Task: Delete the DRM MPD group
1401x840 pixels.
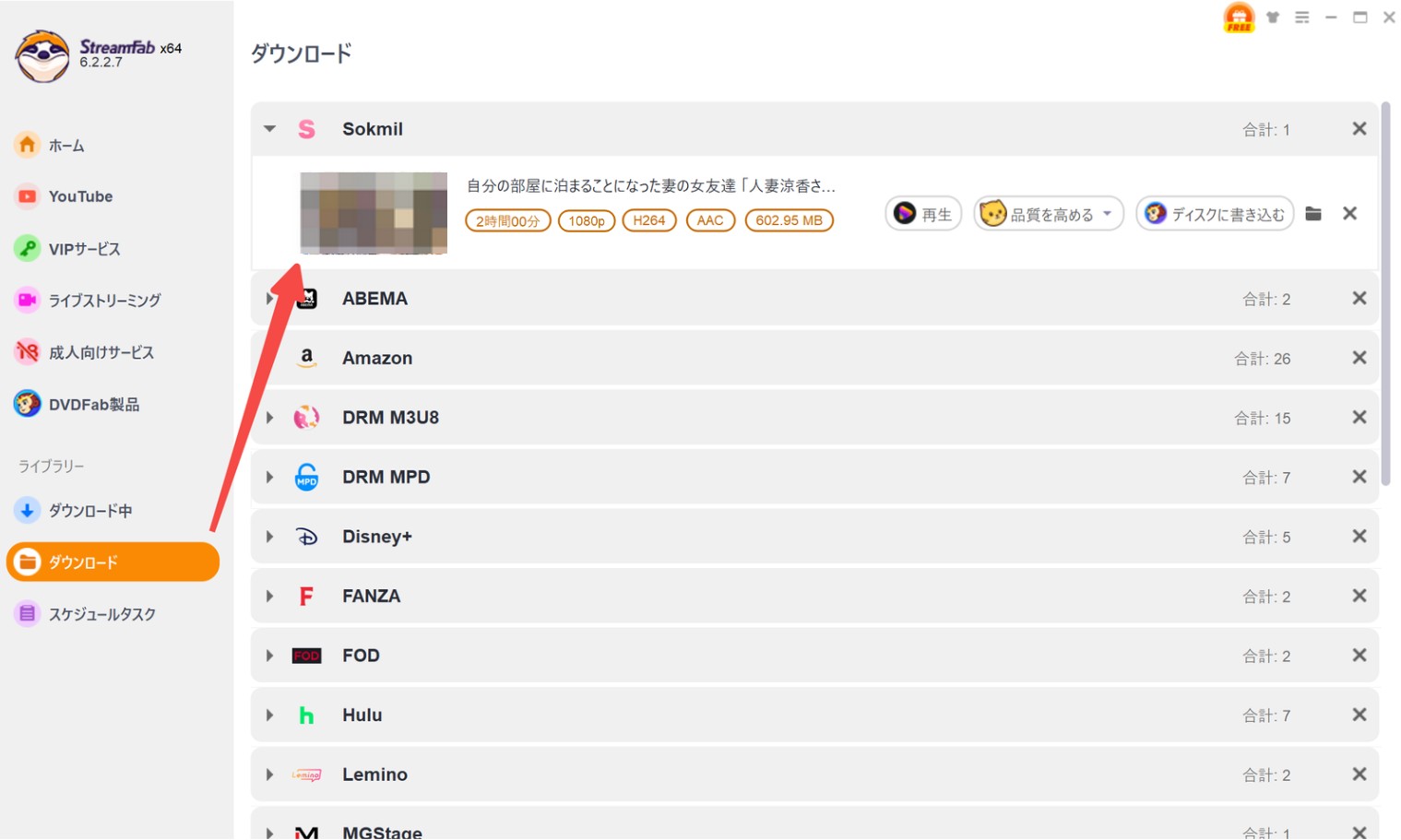Action: tap(1359, 477)
